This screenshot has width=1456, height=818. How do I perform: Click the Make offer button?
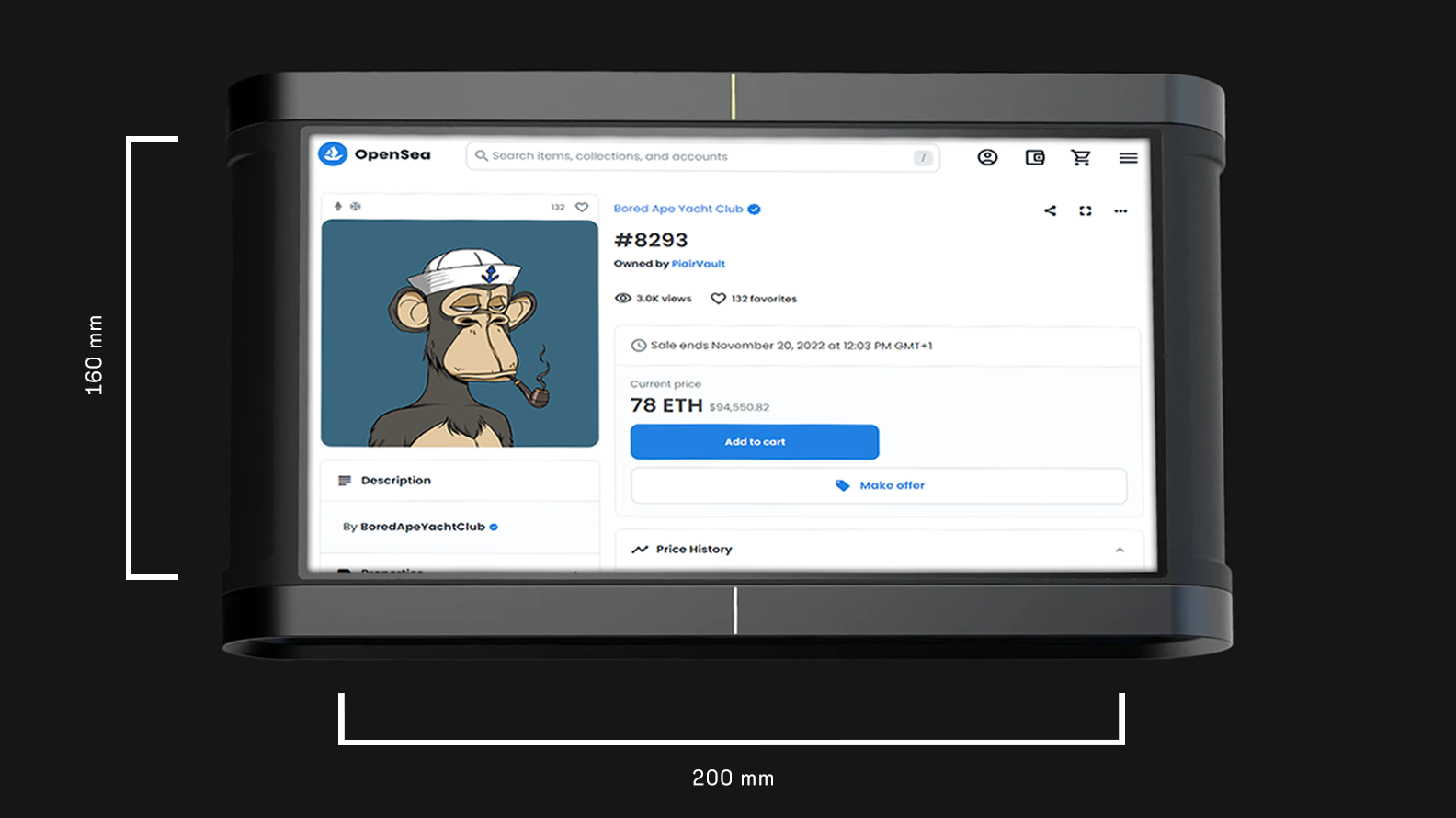coord(879,485)
